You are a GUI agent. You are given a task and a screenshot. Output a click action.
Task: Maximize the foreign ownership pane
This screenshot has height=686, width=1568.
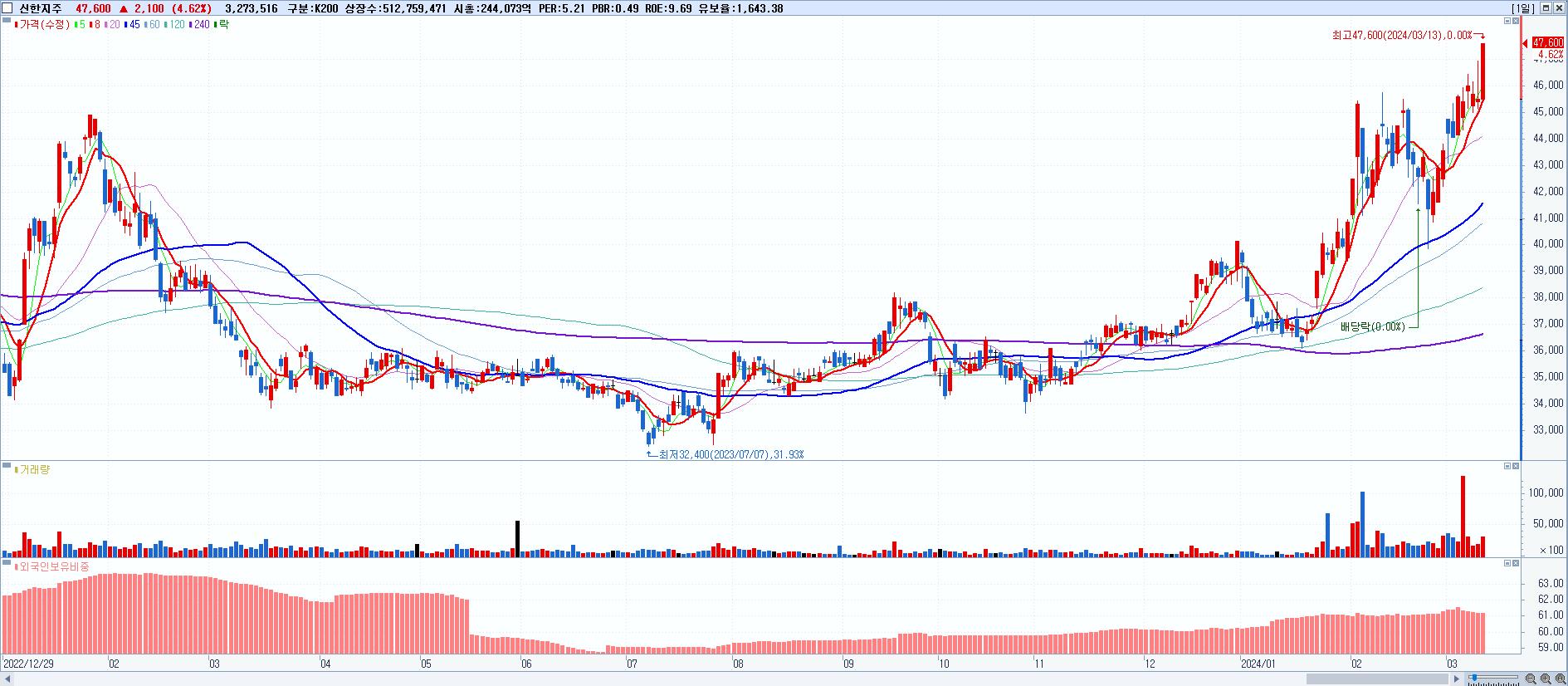pyautogui.click(x=1516, y=563)
